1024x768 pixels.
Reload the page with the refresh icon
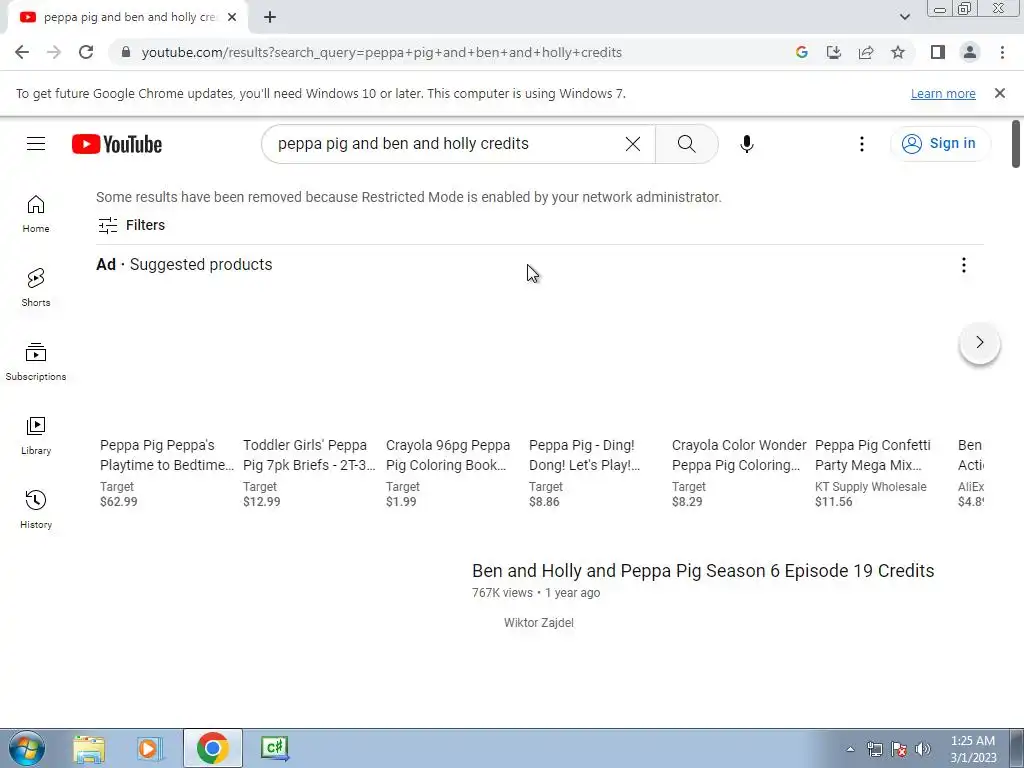(86, 52)
